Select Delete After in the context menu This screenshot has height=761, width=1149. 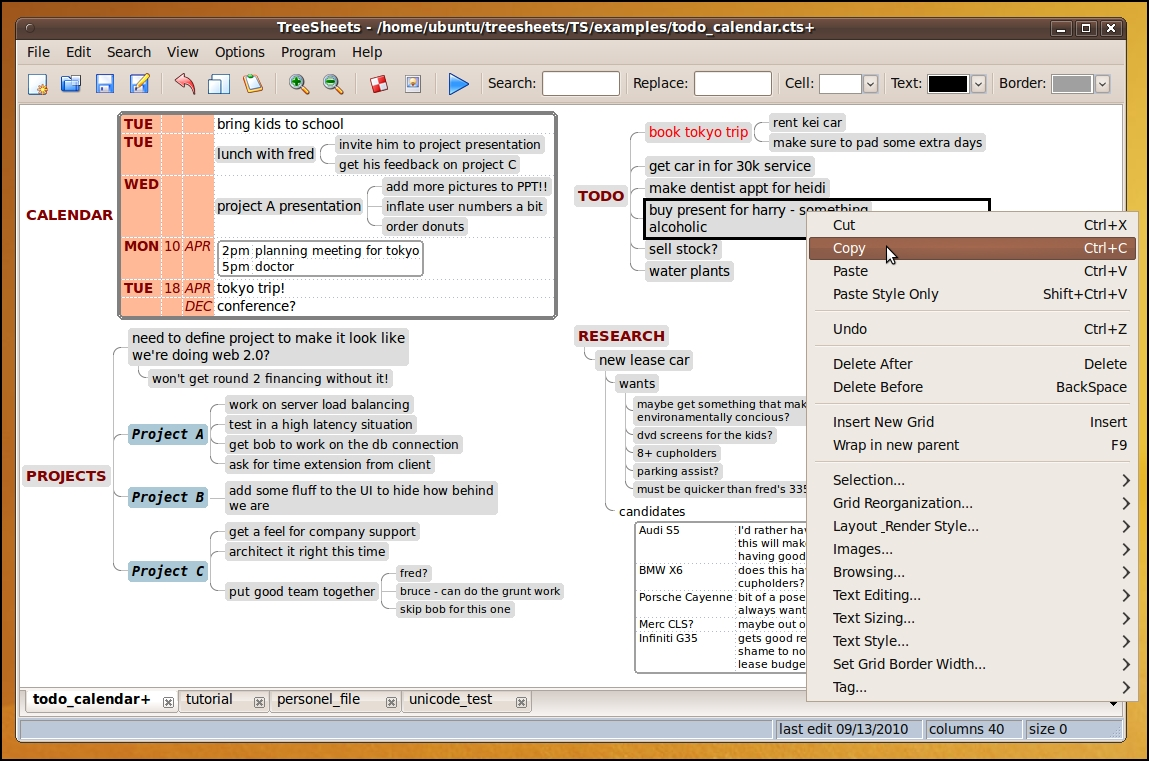tap(973, 364)
